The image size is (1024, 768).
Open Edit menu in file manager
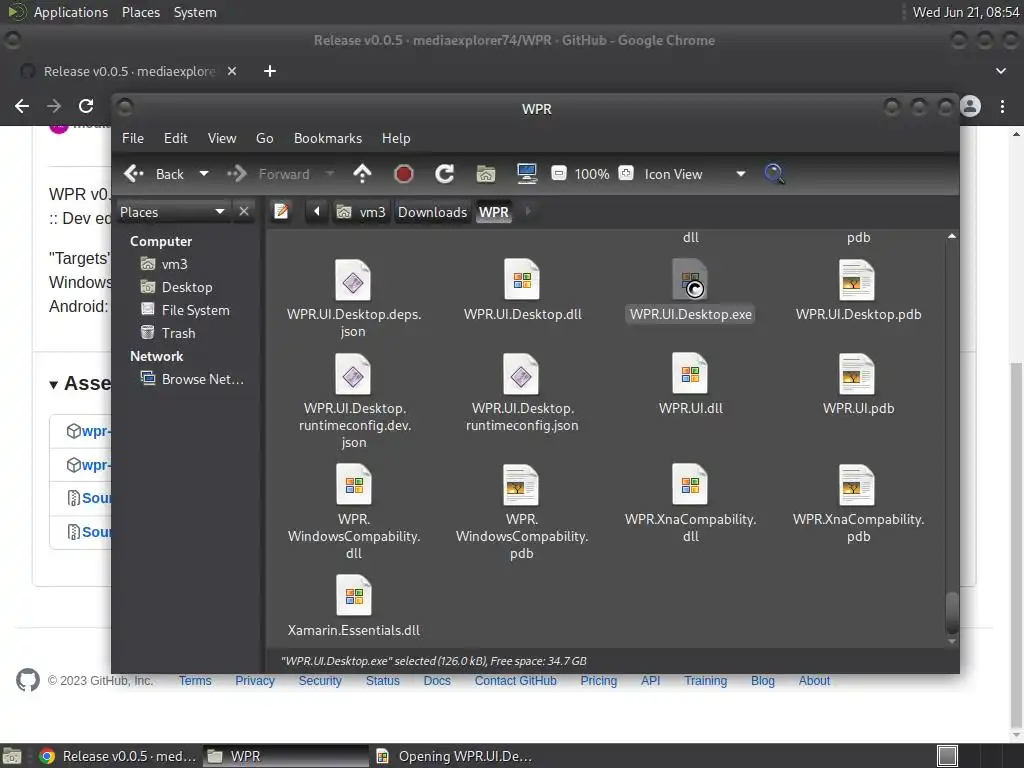pyautogui.click(x=176, y=138)
